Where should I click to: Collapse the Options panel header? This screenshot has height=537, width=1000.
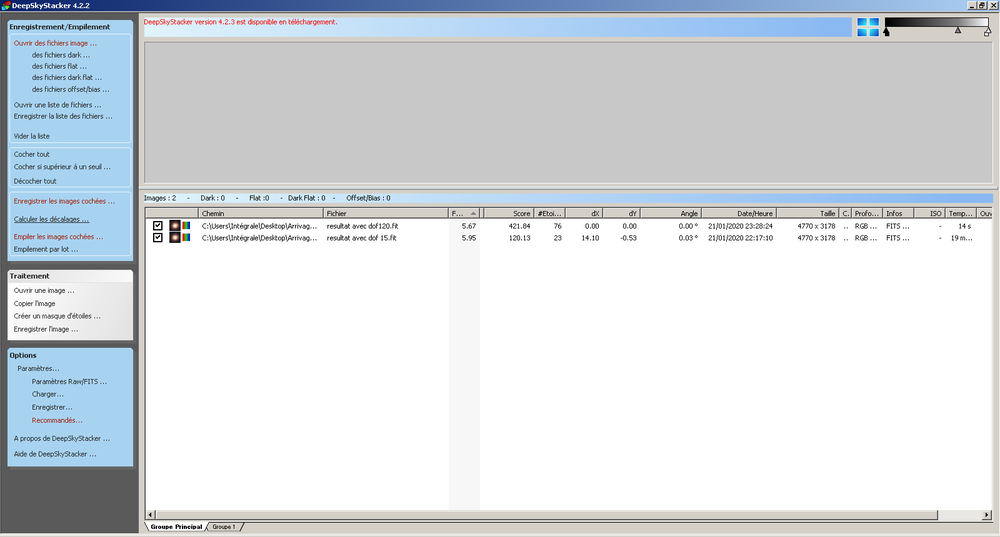point(70,355)
